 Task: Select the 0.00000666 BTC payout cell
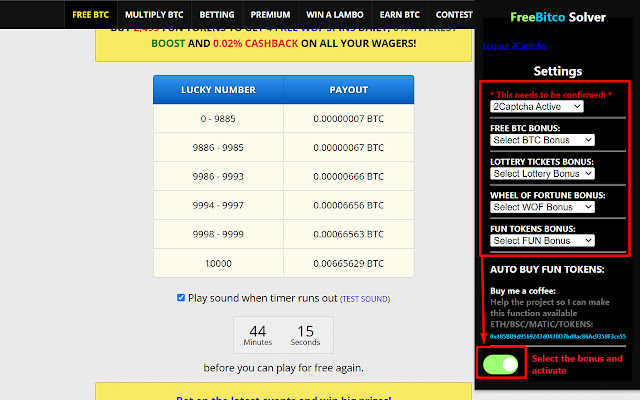click(x=349, y=176)
